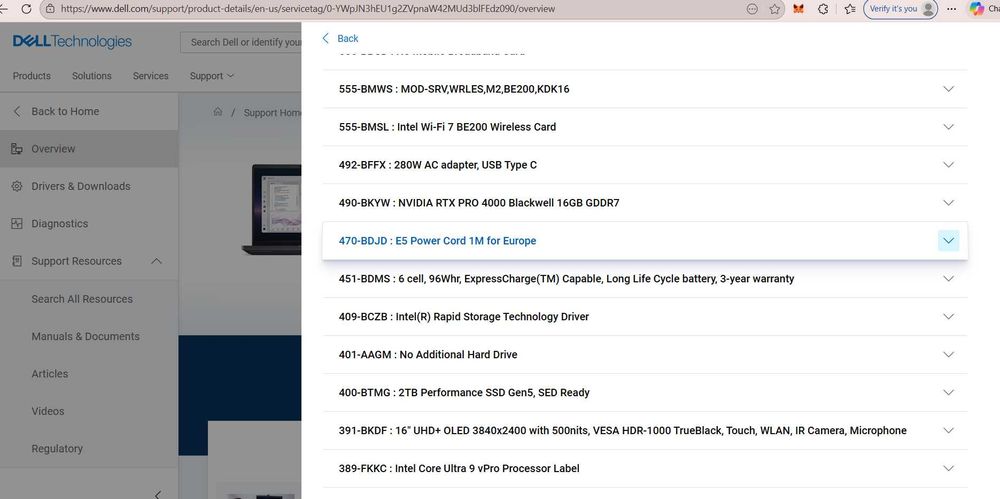Screen dimensions: 1000x499
Task: Click the lock icon in the address bar
Action: pyautogui.click(x=50, y=9)
